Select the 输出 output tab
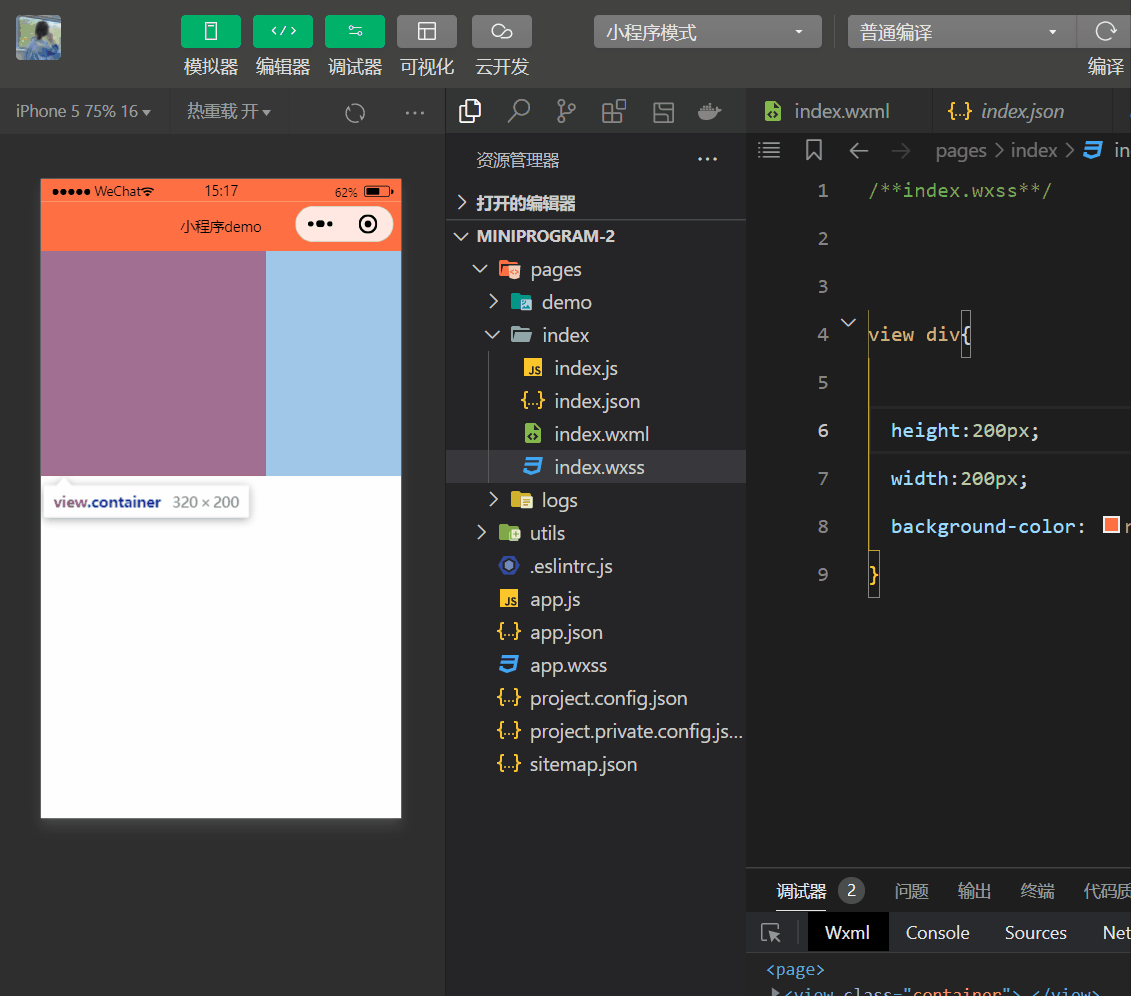This screenshot has height=996, width=1131. [x=974, y=891]
